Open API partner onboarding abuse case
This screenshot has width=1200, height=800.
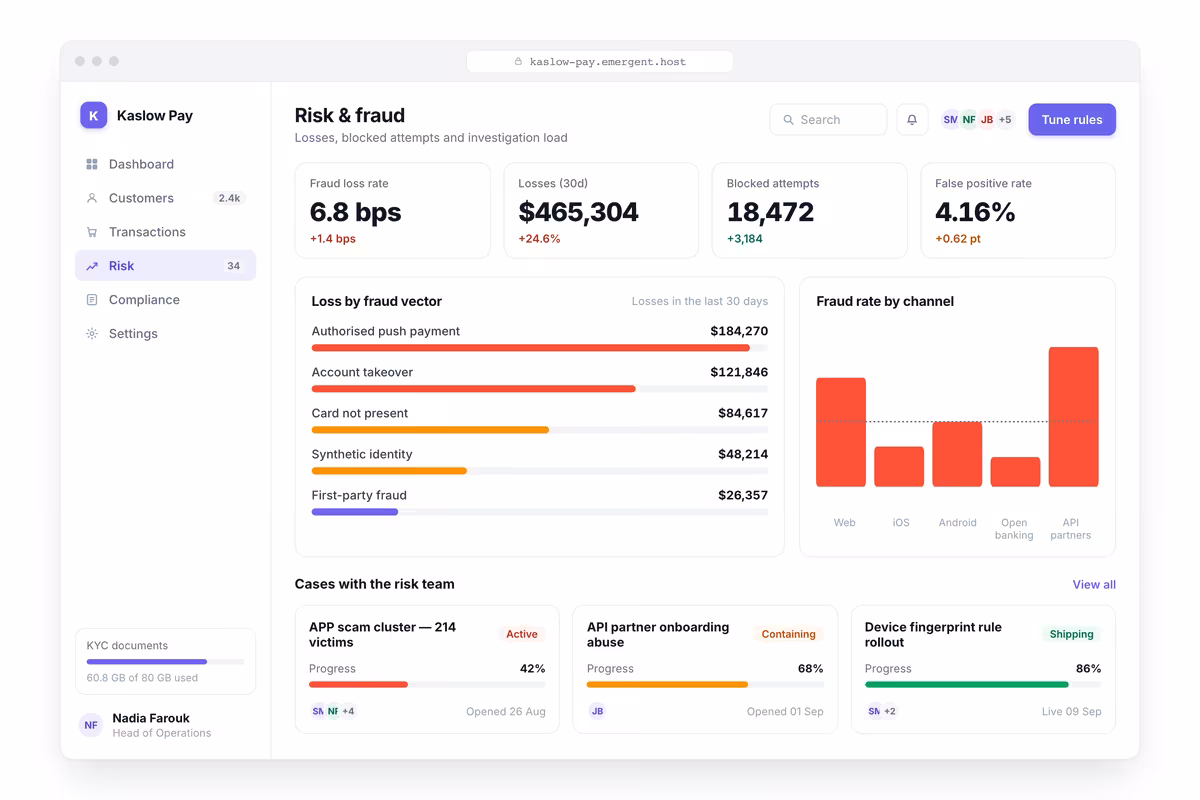(705, 669)
